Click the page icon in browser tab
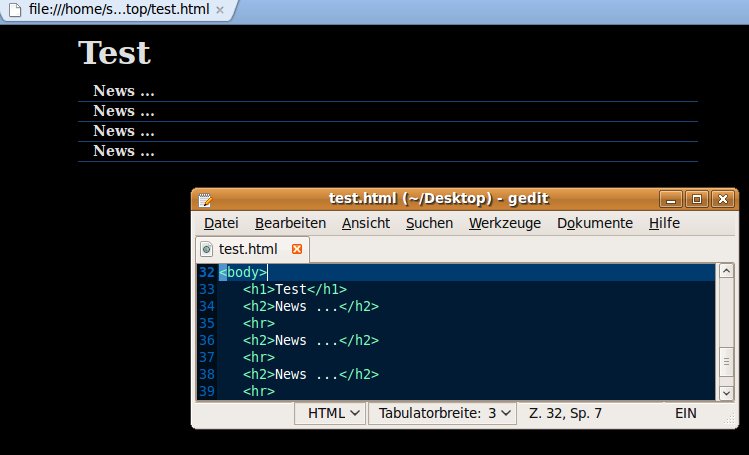Screen dimensions: 749x455 (x=15, y=9)
